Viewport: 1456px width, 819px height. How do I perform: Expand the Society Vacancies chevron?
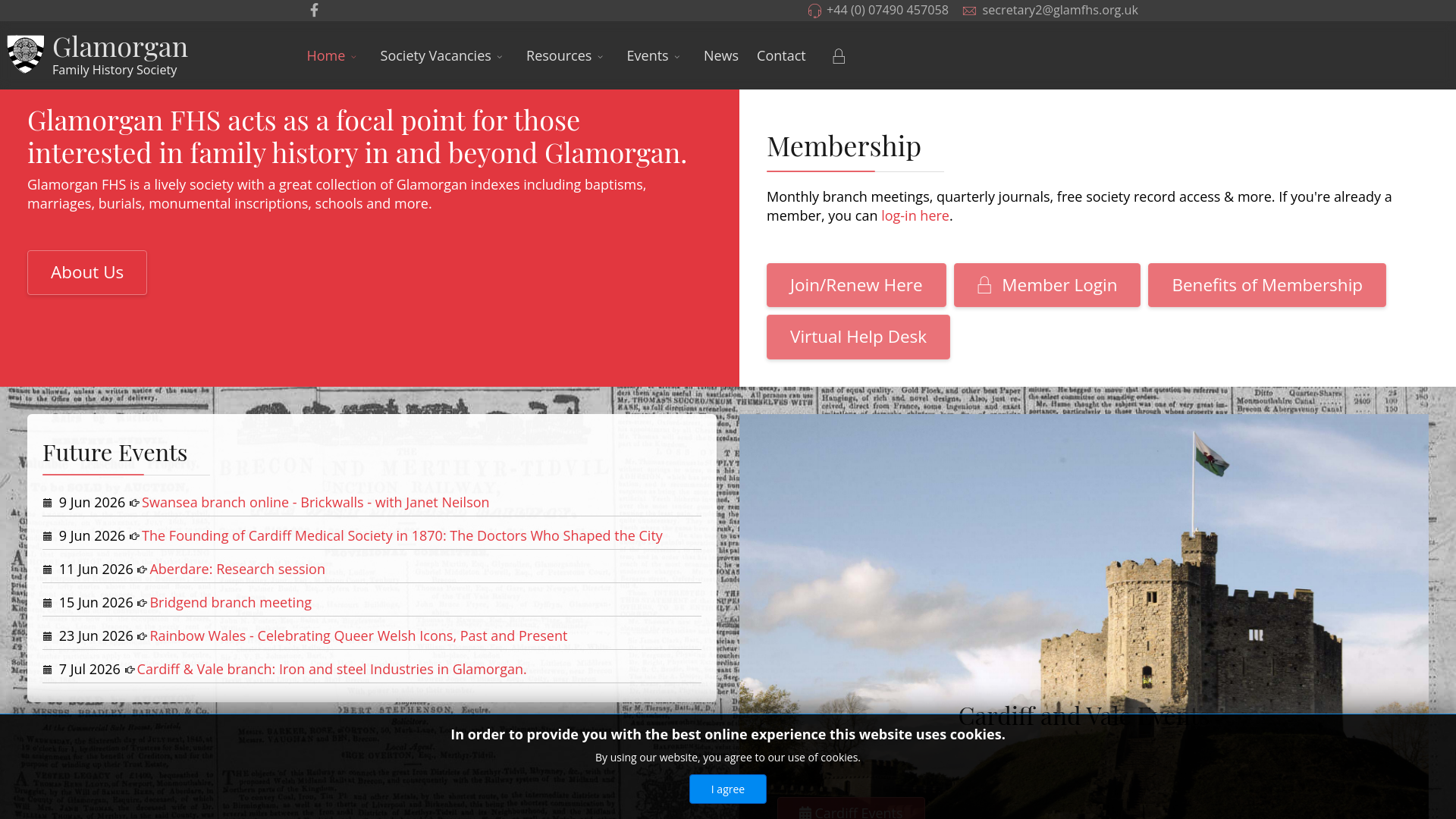500,57
